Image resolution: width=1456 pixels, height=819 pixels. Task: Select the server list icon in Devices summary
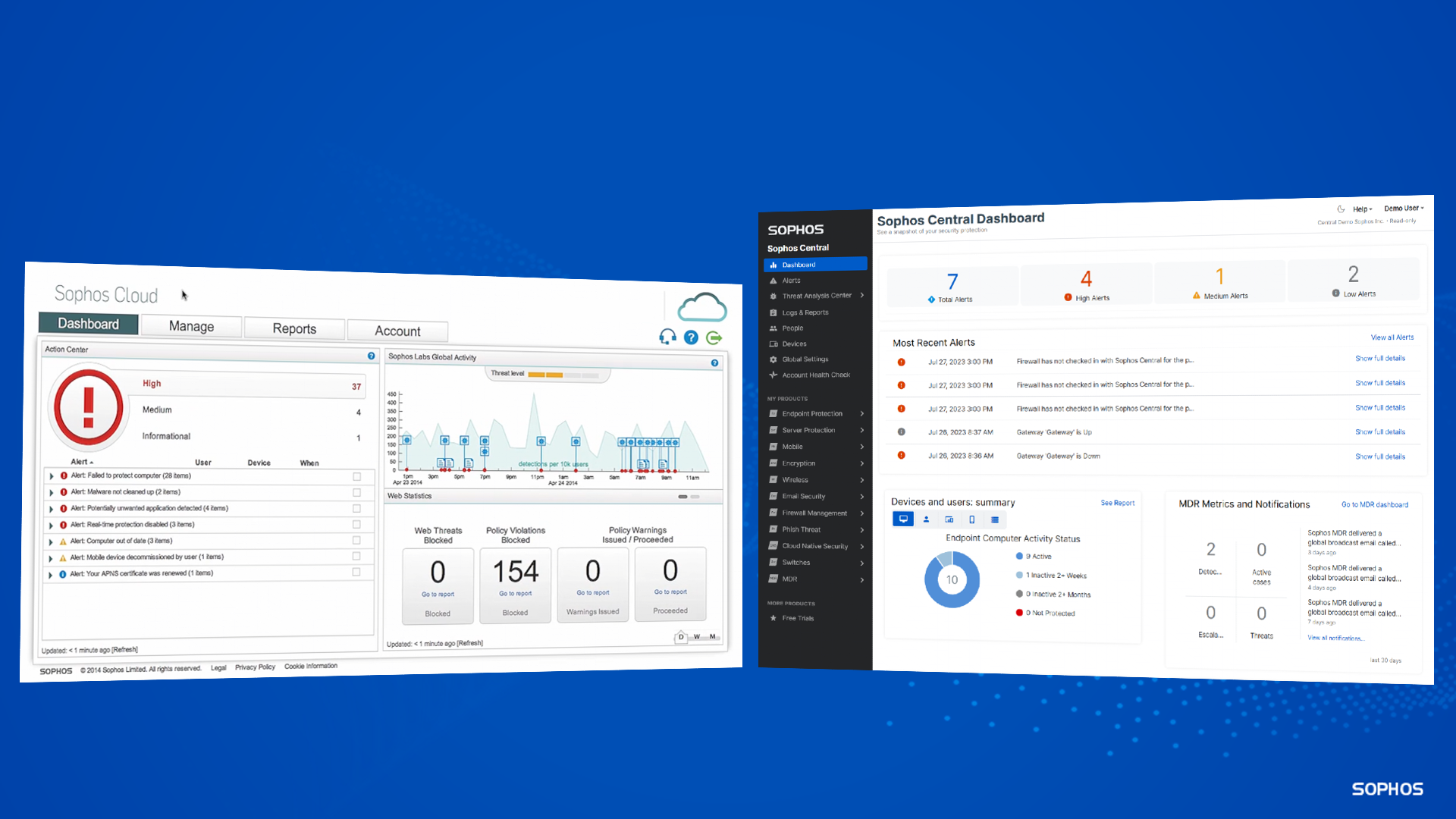coord(994,519)
